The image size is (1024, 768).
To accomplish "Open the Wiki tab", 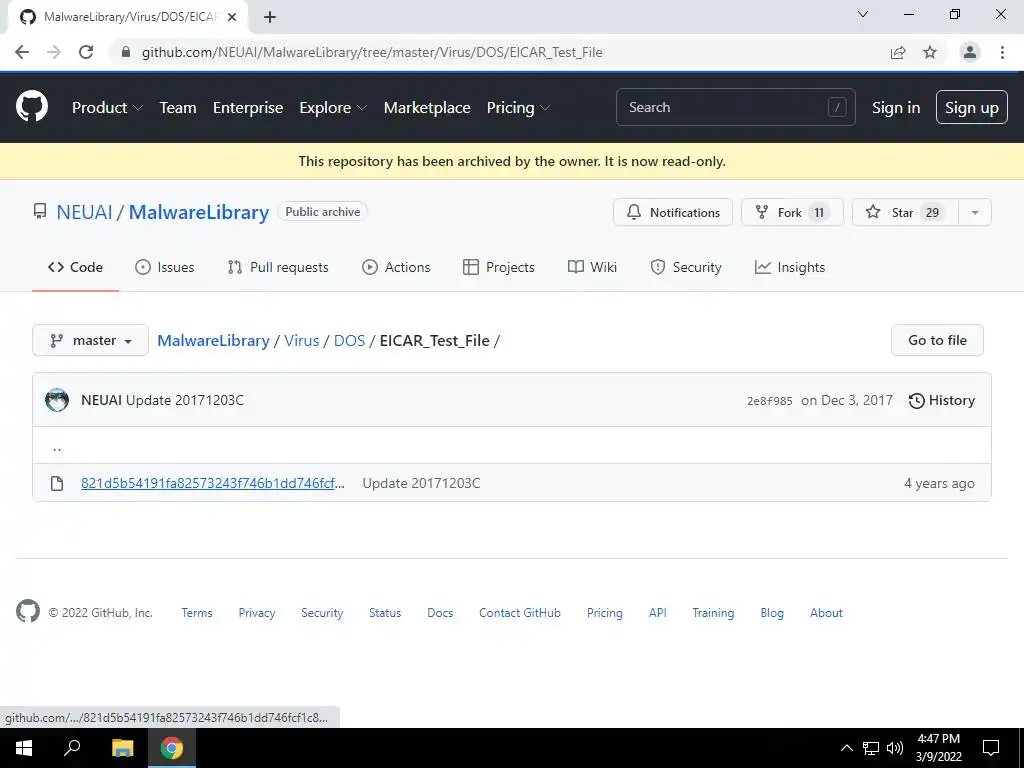I will click(x=592, y=267).
